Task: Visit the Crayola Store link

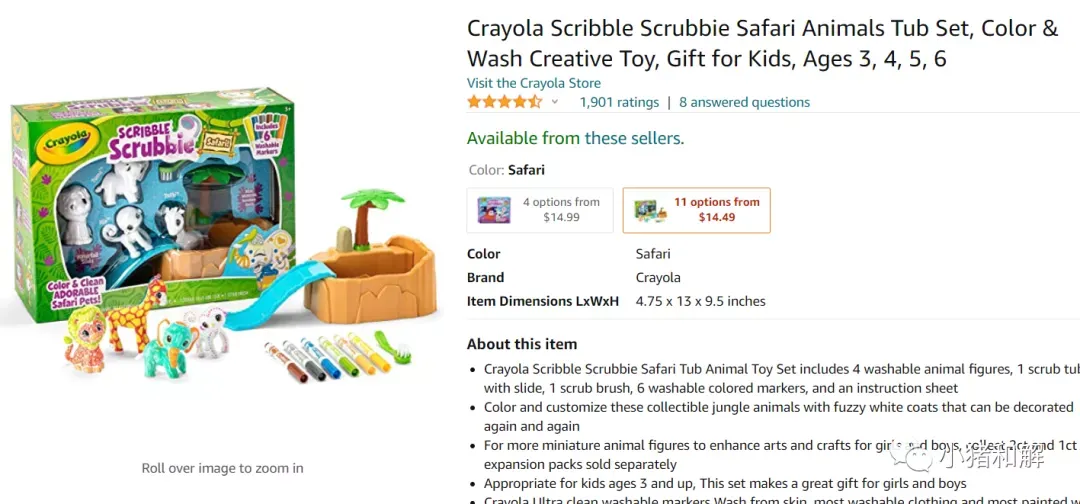Action: click(534, 83)
